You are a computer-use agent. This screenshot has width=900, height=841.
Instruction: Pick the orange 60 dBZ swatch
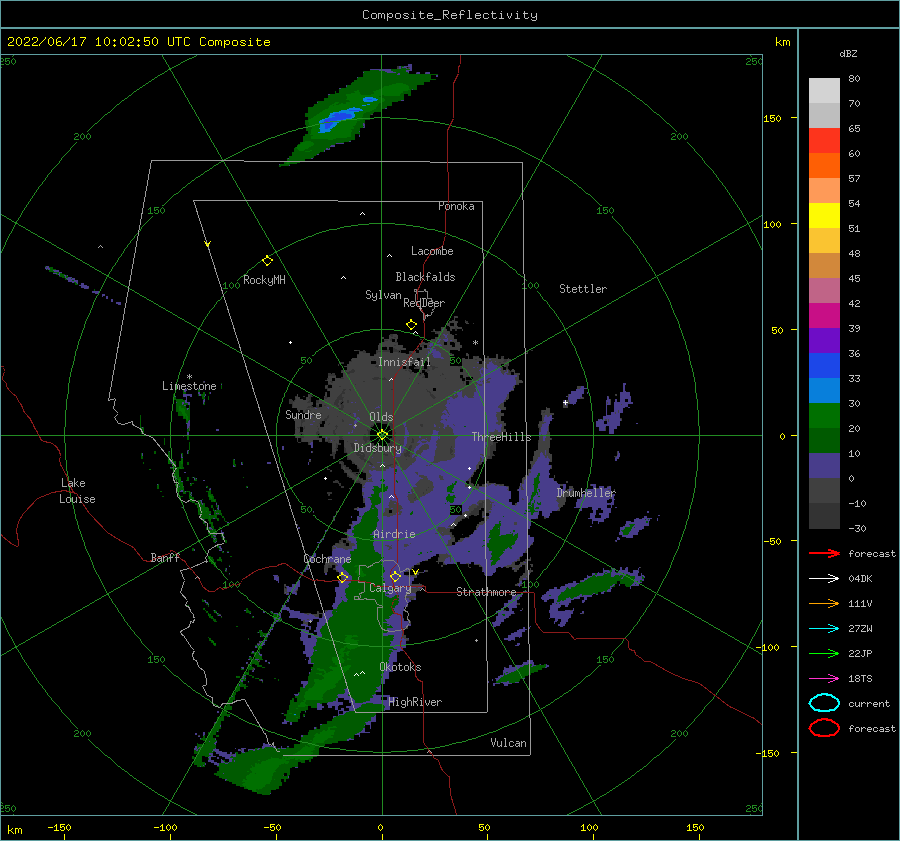click(x=824, y=165)
